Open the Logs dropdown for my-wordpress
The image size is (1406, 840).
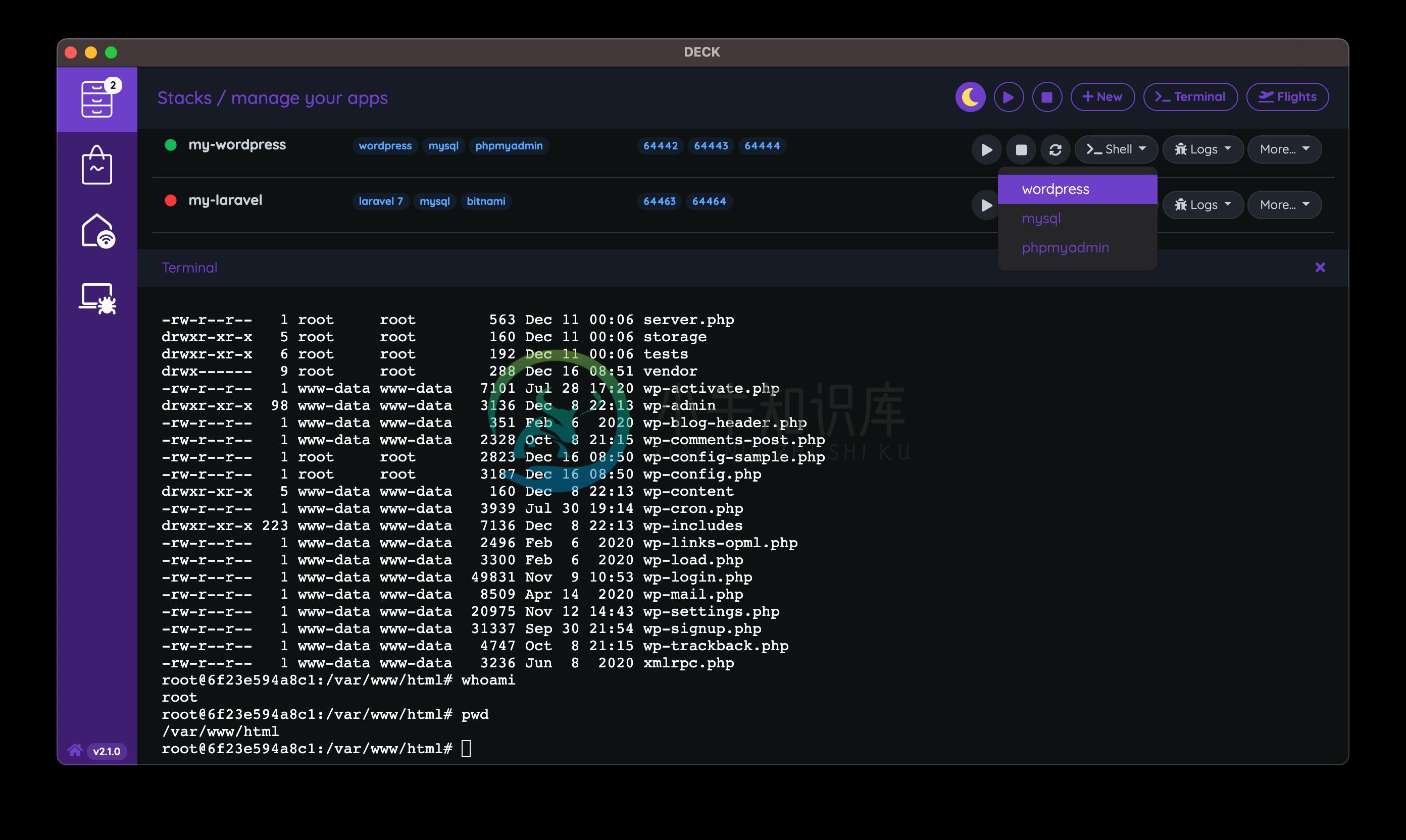pyautogui.click(x=1202, y=149)
